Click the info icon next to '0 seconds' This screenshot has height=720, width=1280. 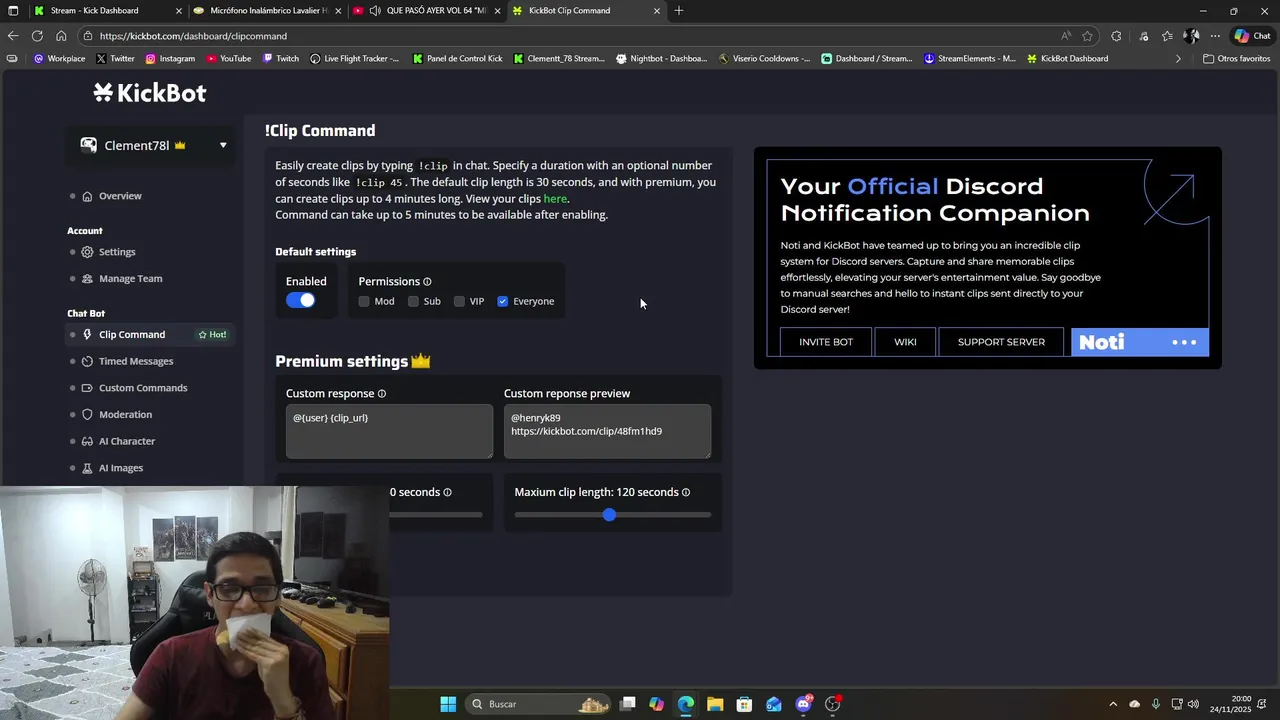447,493
